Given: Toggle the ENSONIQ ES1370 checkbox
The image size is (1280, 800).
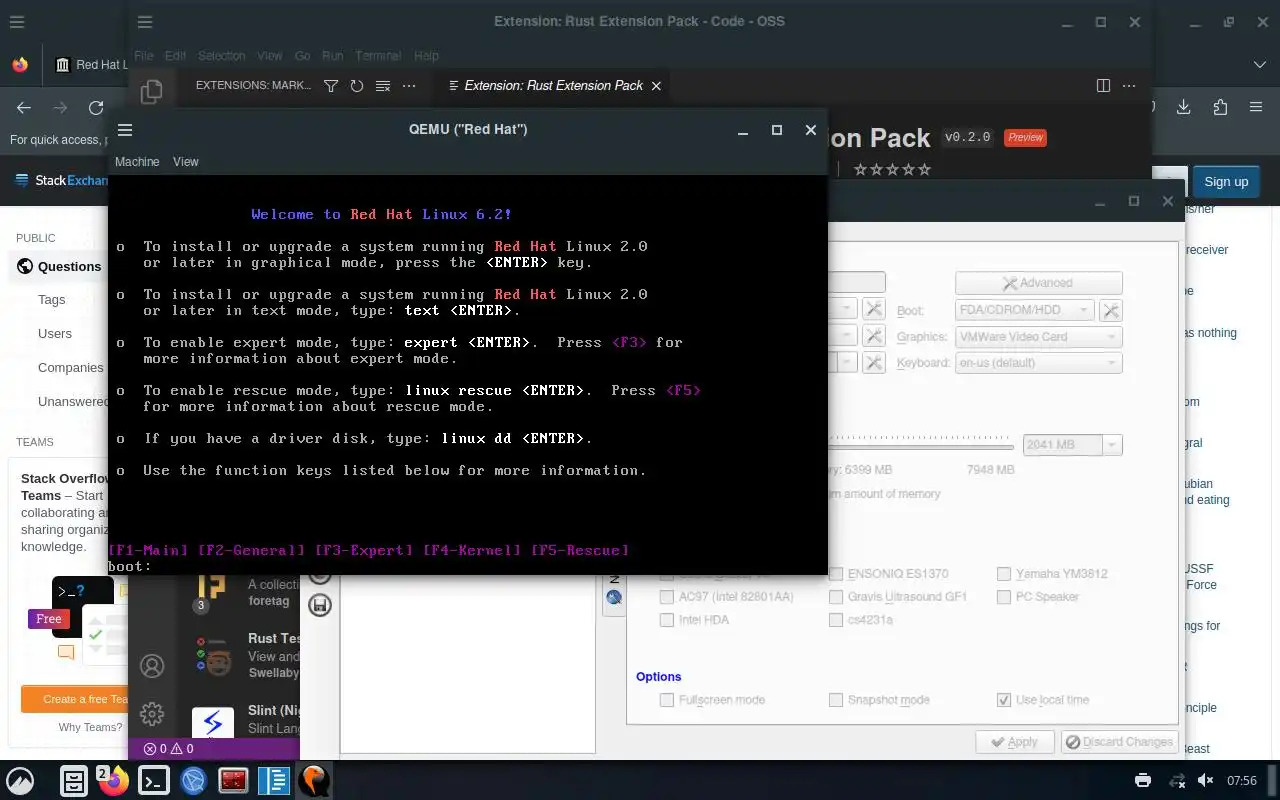Looking at the screenshot, I should [836, 574].
